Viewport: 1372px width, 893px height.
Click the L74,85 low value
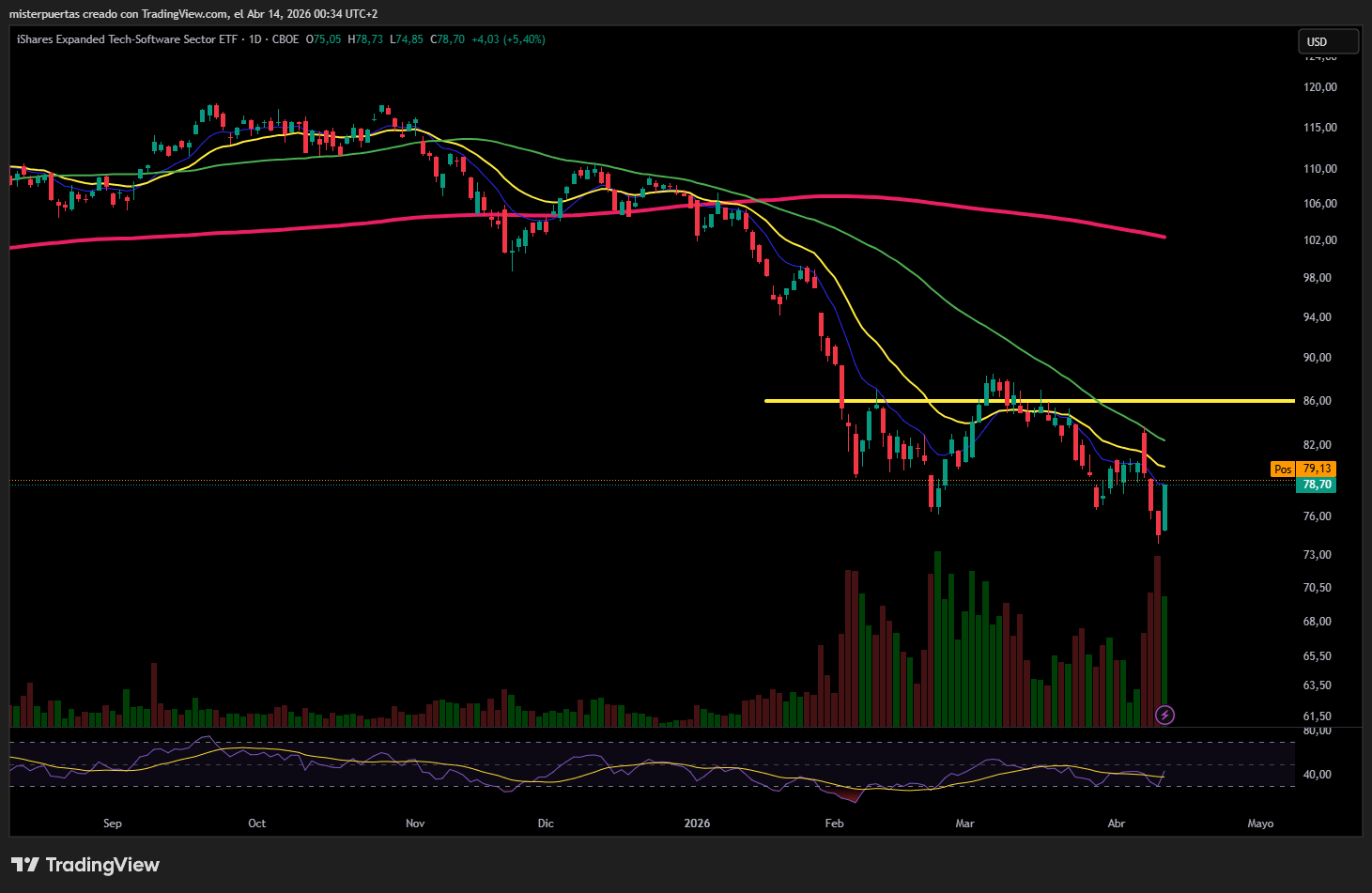tap(407, 39)
